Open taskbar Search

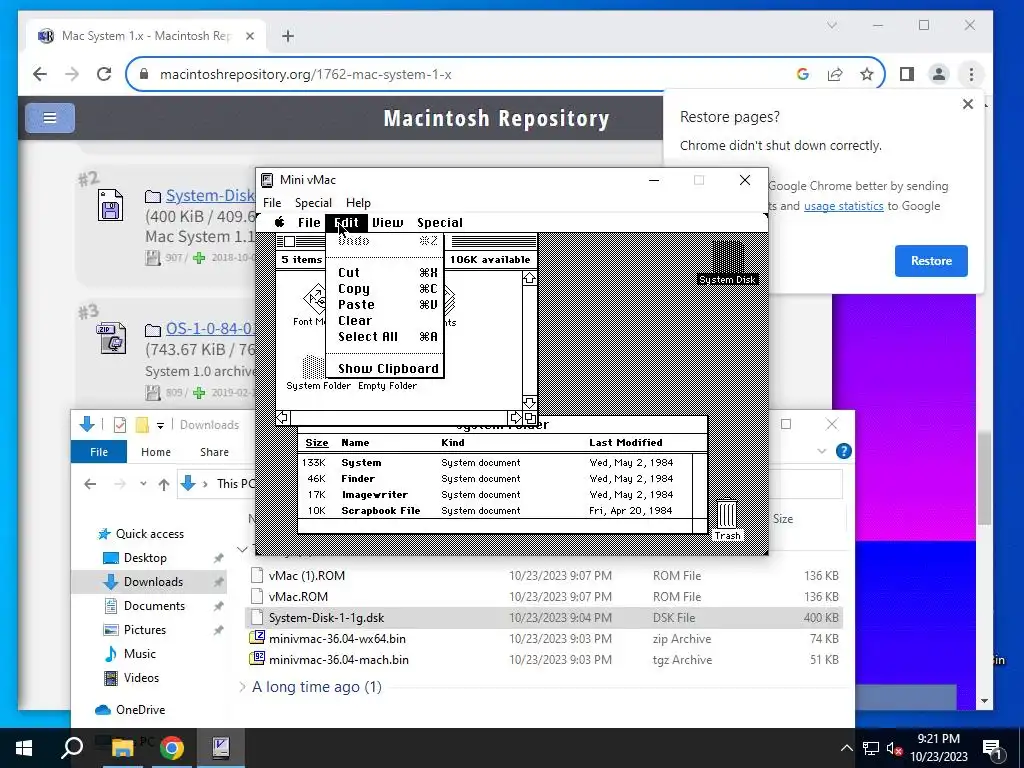click(x=72, y=748)
